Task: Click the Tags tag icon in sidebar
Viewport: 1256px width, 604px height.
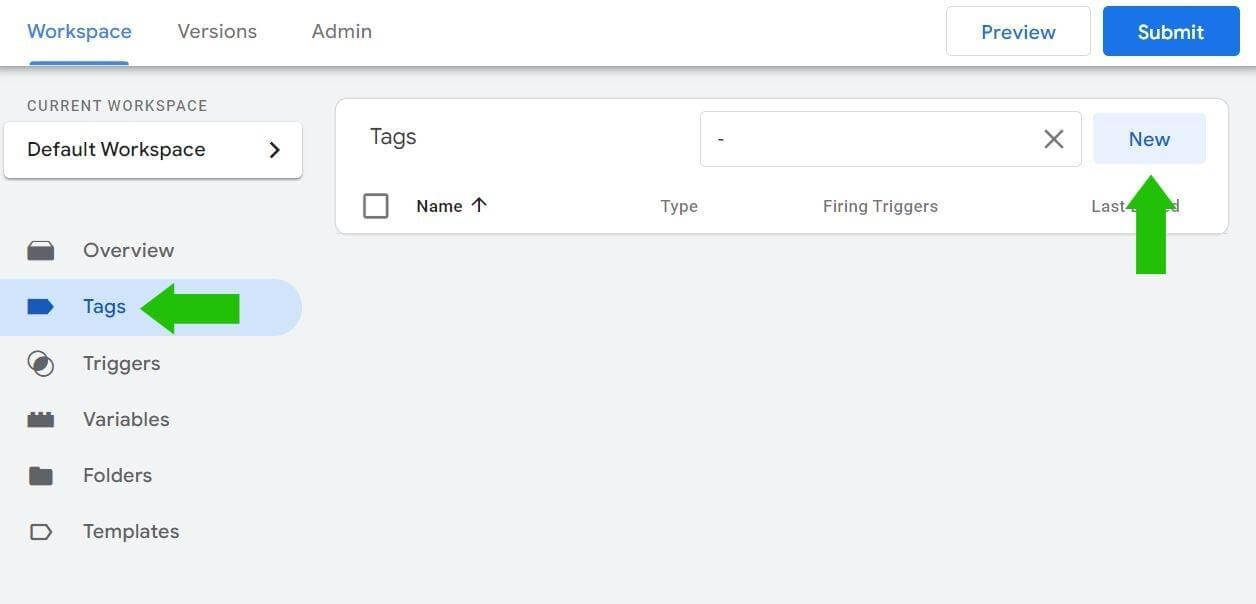Action: click(x=40, y=306)
